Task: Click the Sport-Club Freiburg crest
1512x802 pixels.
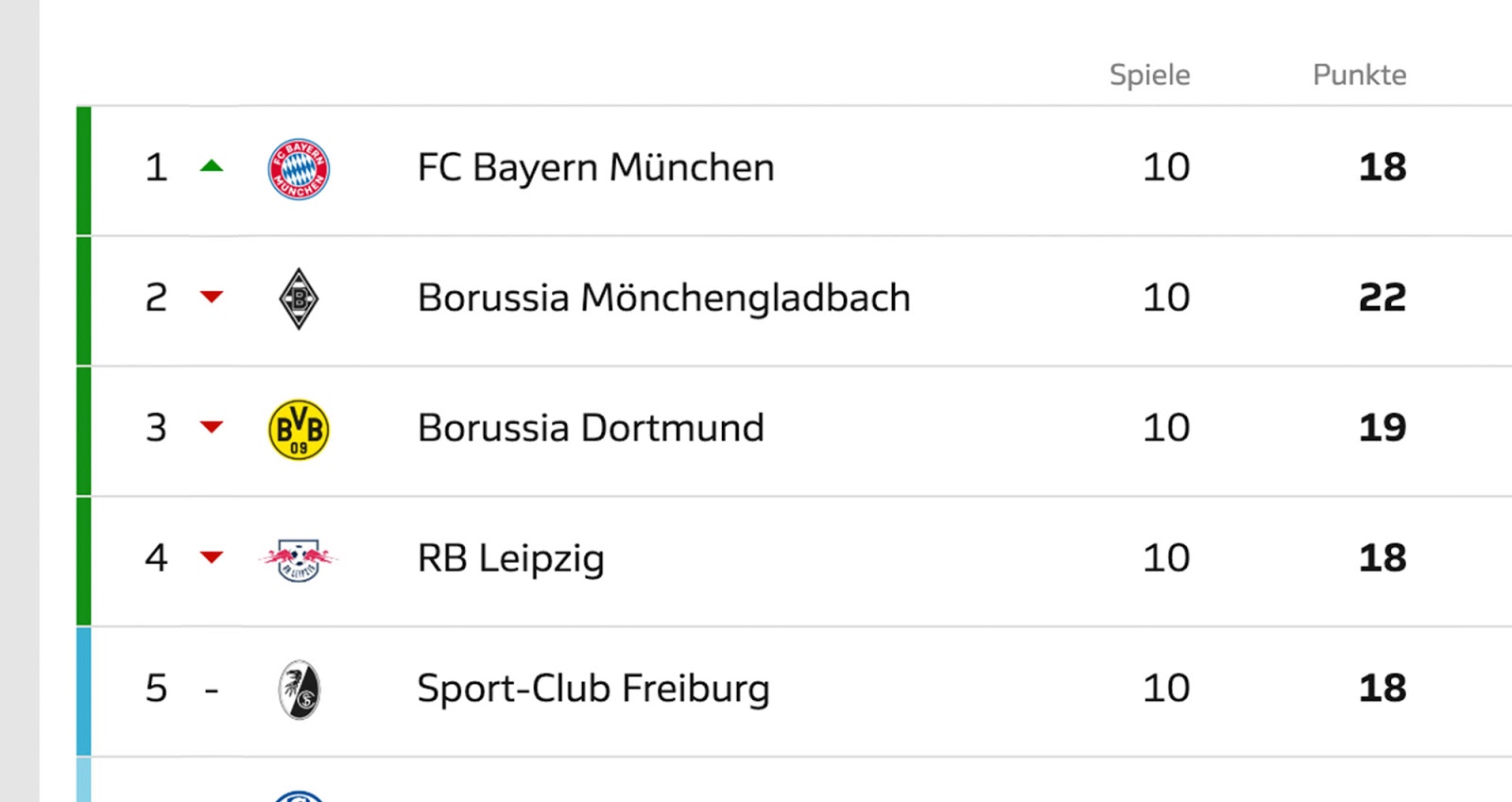Action: click(299, 690)
